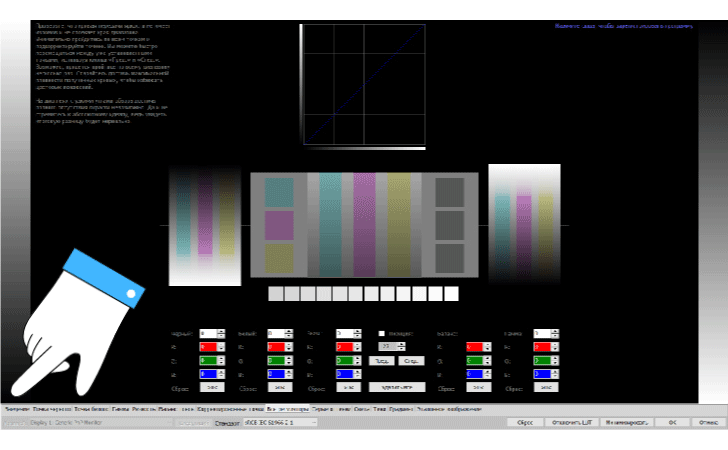Click the magenta square patch in test pattern
Viewport: 728px width, 450px height.
point(279,225)
